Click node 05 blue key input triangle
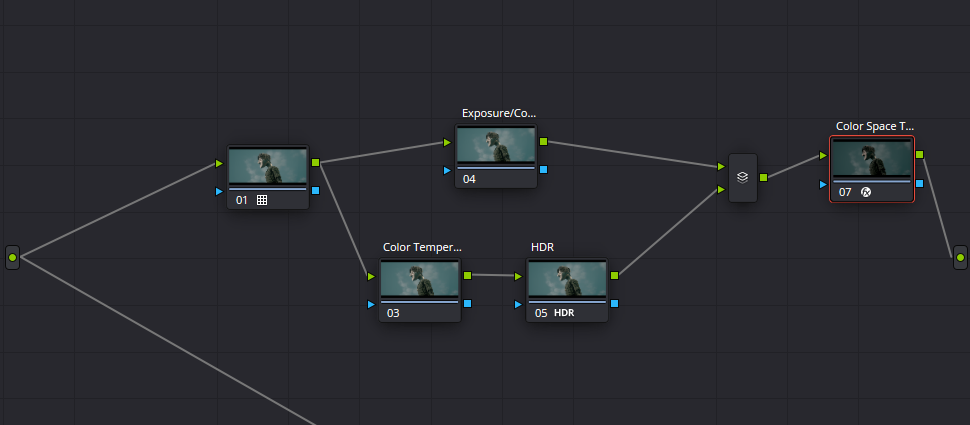 pyautogui.click(x=518, y=304)
